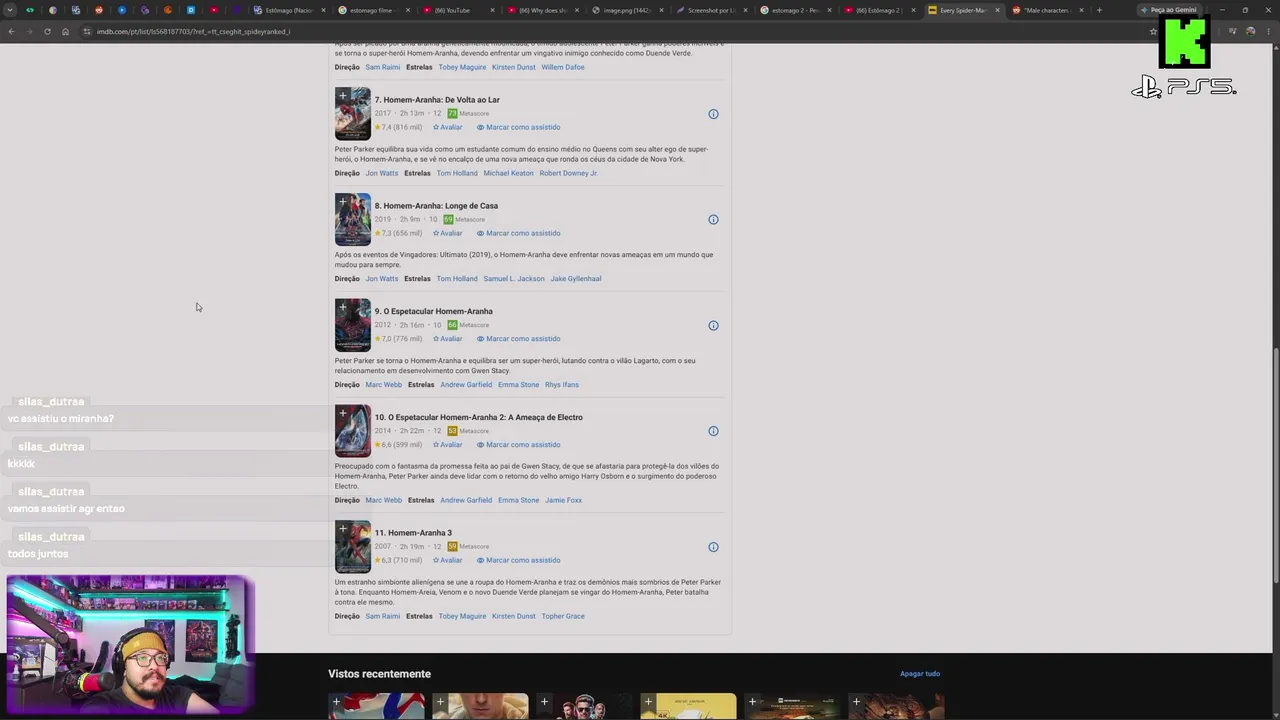Open title link Homem-Aranha: De Volta ao Lar
Screen dimensions: 1280x720
[437, 100]
